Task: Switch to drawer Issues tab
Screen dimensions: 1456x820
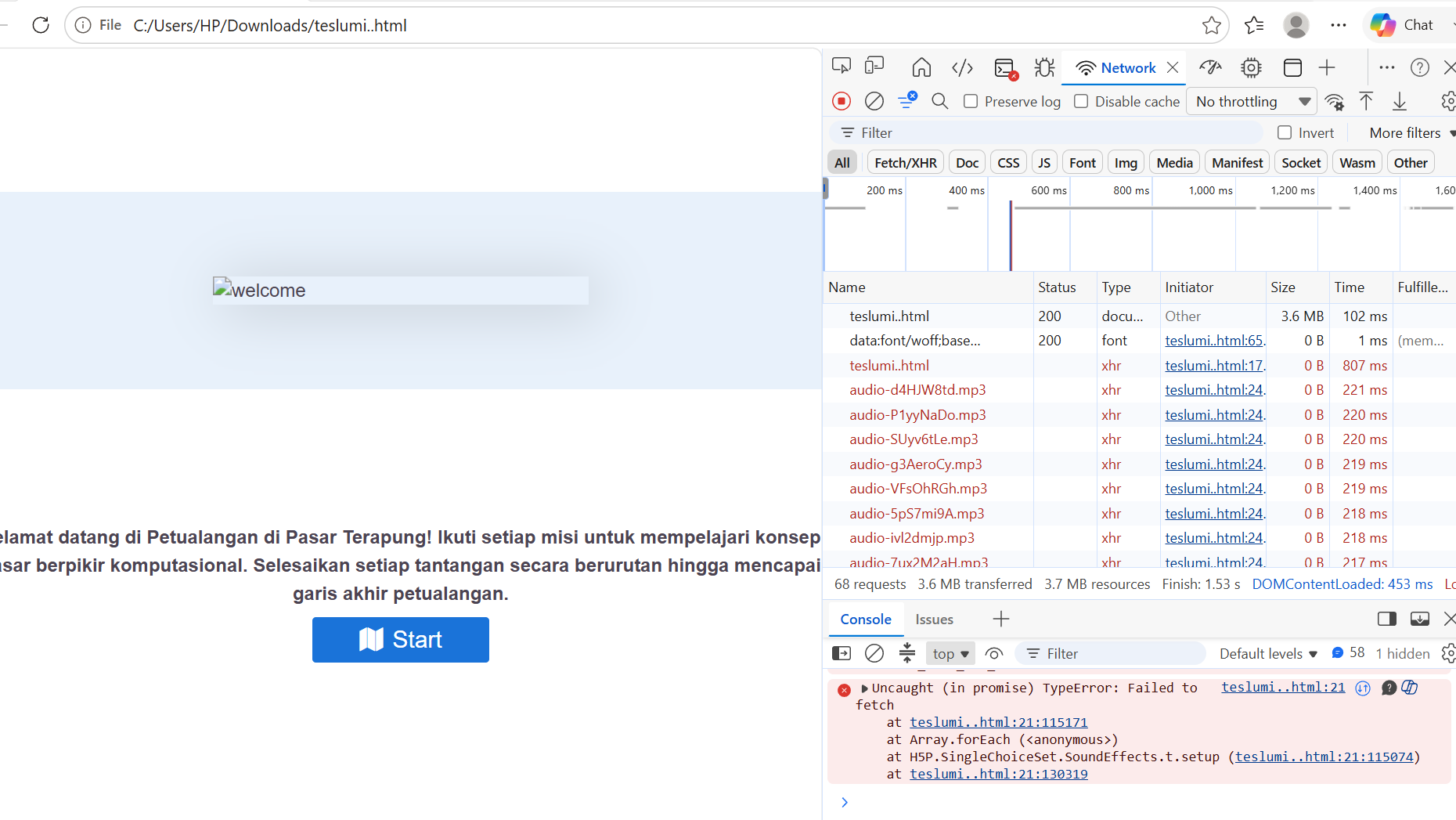Action: [935, 620]
